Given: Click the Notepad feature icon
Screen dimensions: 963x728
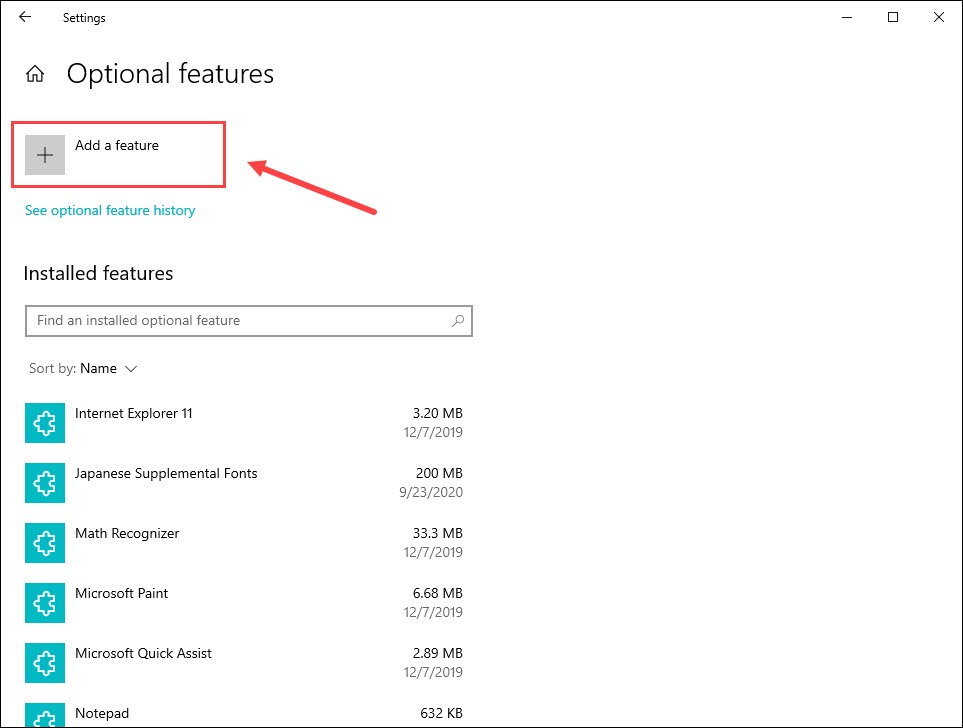Looking at the screenshot, I should point(45,716).
